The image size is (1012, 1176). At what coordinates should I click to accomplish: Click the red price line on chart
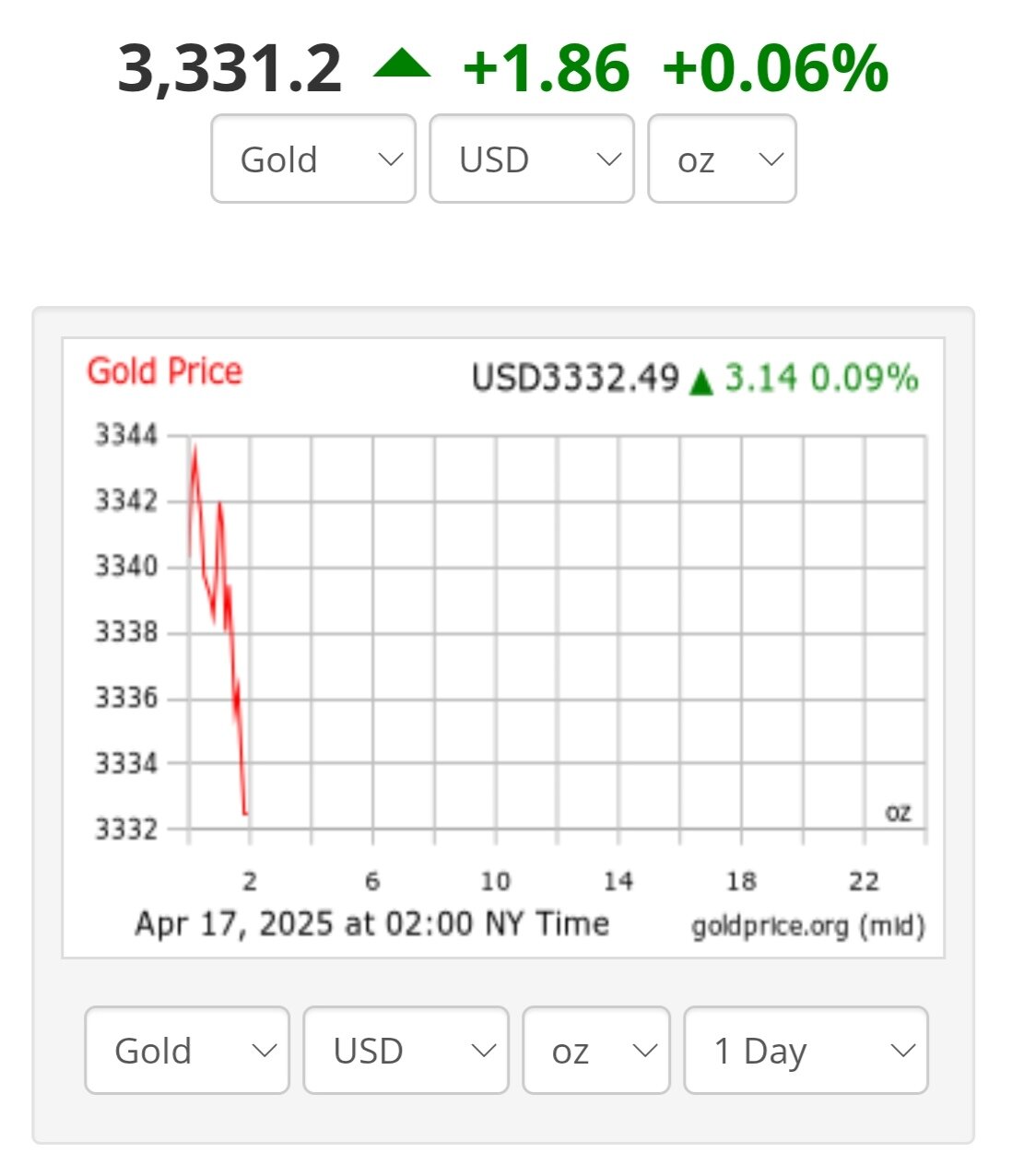click(232, 645)
